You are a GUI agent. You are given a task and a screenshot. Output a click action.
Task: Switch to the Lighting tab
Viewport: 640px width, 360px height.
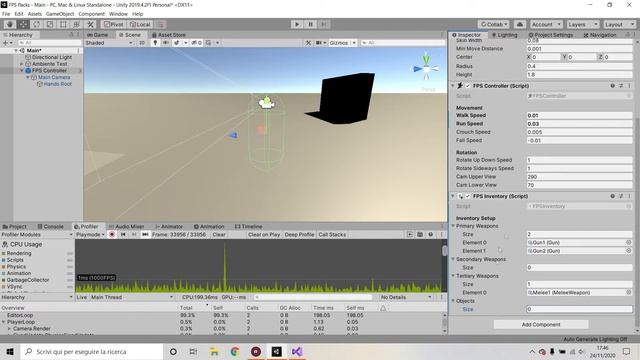[504, 35]
